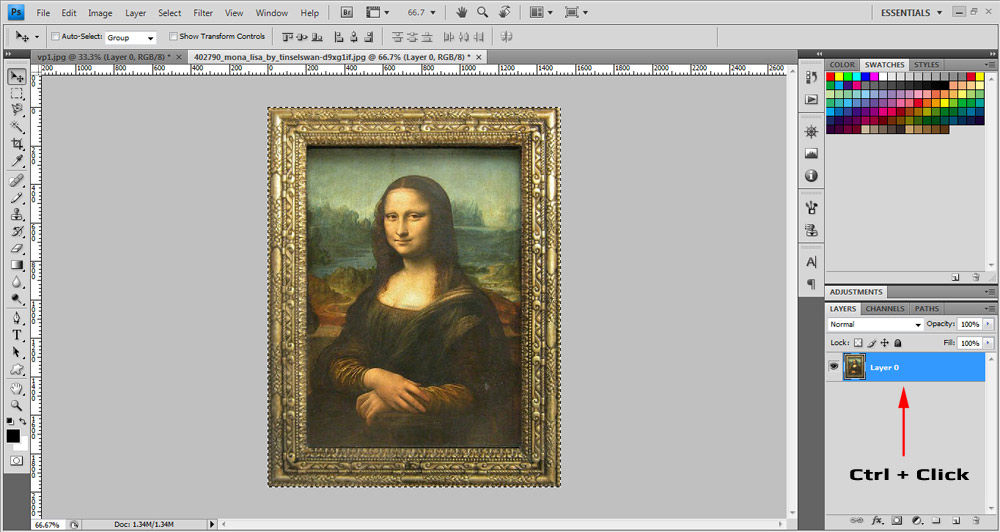Launch Bridge from the application bar
Screen dimensions: 1000x532
347,12
